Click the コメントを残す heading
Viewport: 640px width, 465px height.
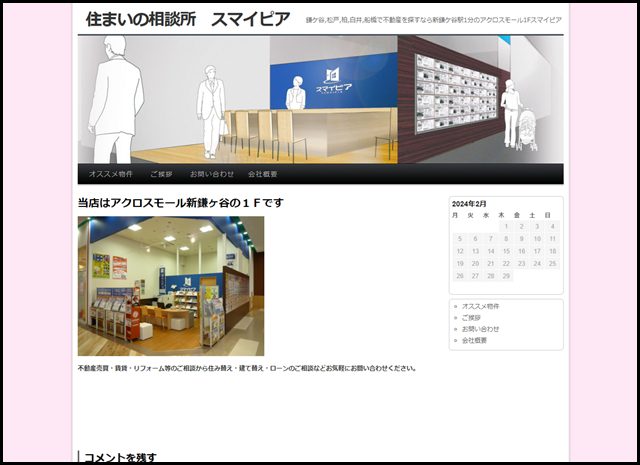[120, 457]
